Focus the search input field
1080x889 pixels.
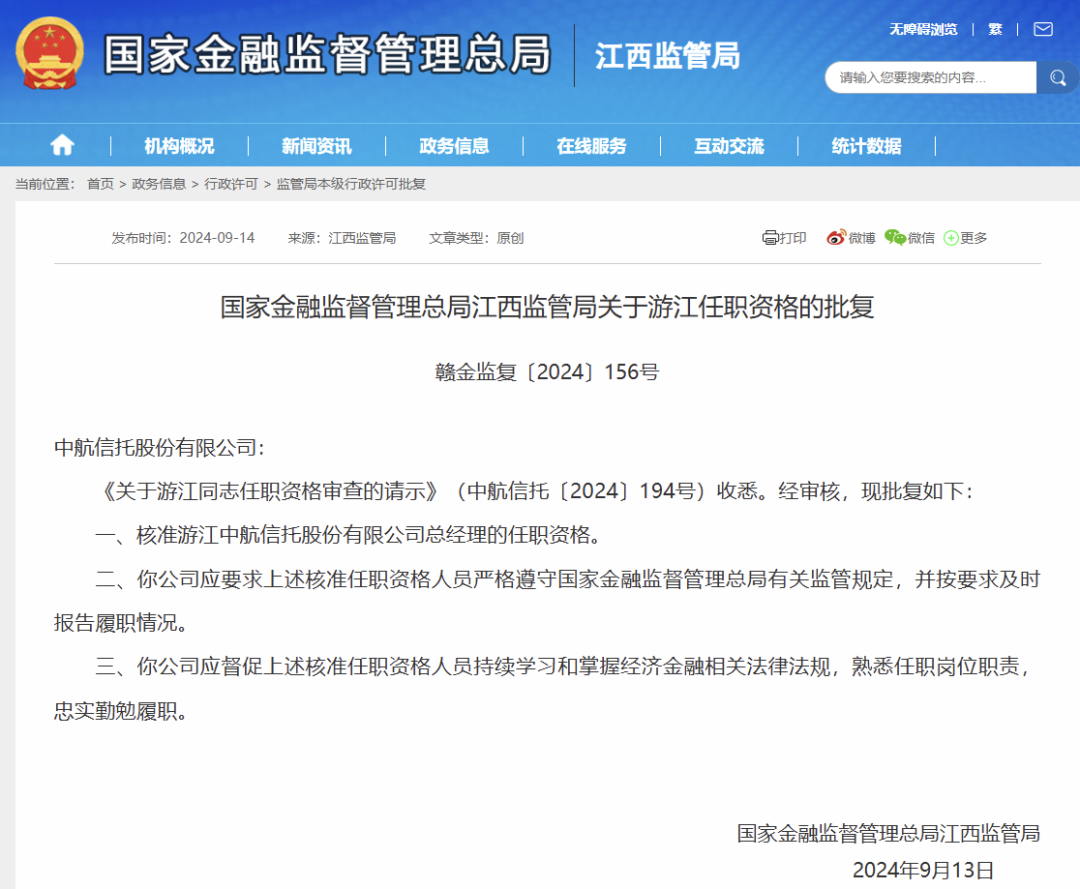click(x=931, y=78)
